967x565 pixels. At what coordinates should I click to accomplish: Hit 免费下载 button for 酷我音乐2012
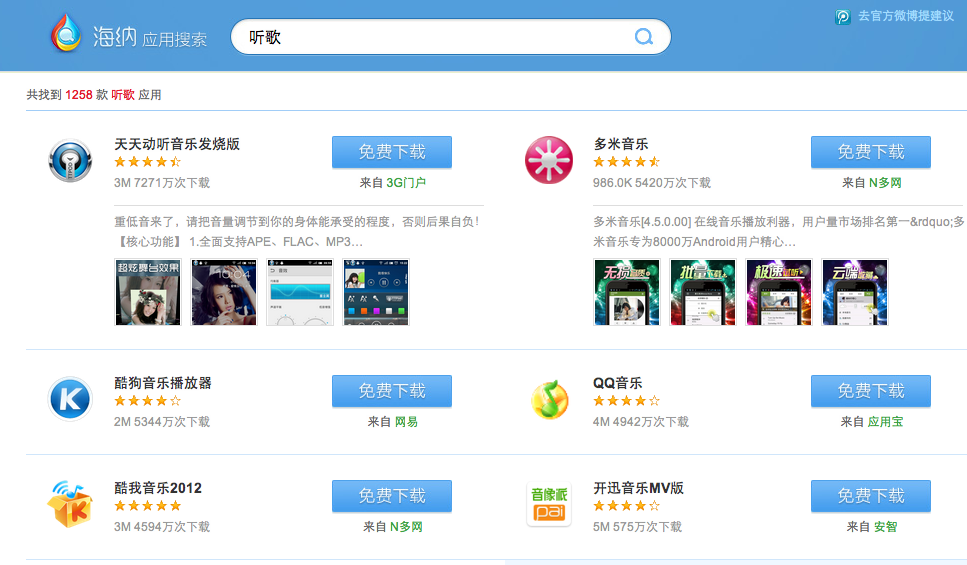click(x=391, y=496)
